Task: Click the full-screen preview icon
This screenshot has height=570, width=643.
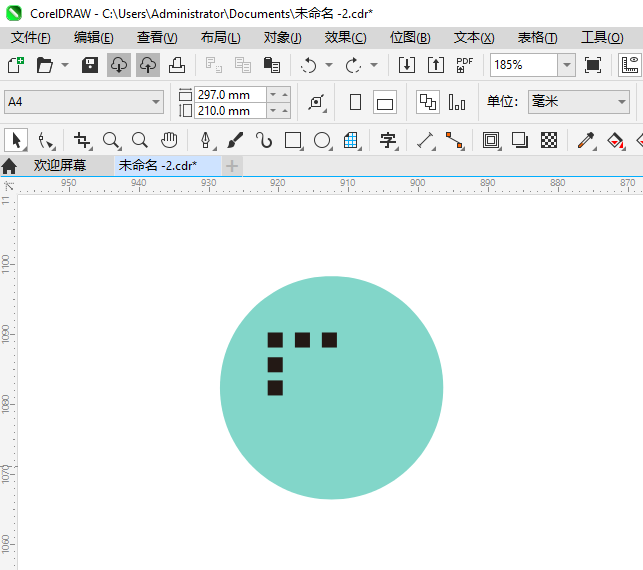Action: (x=593, y=65)
